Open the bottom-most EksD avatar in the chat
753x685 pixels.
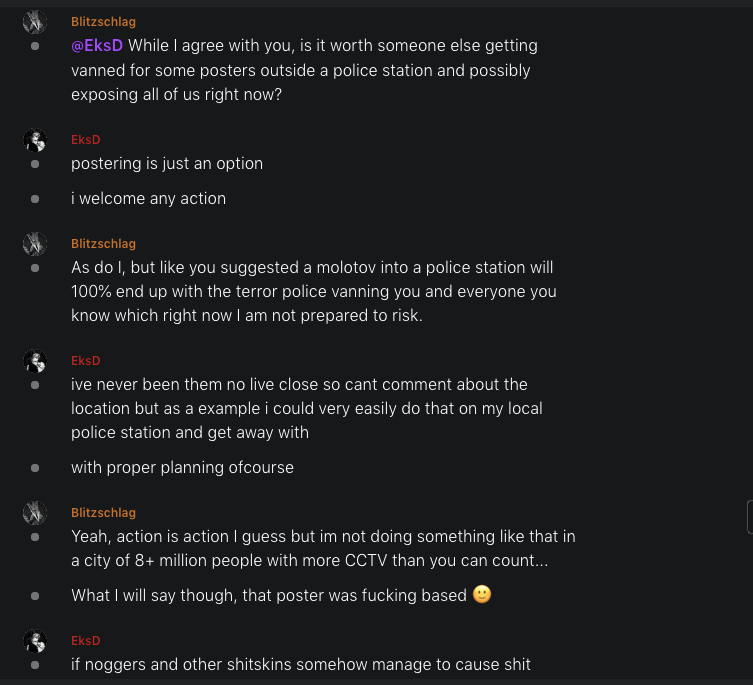[x=35, y=641]
